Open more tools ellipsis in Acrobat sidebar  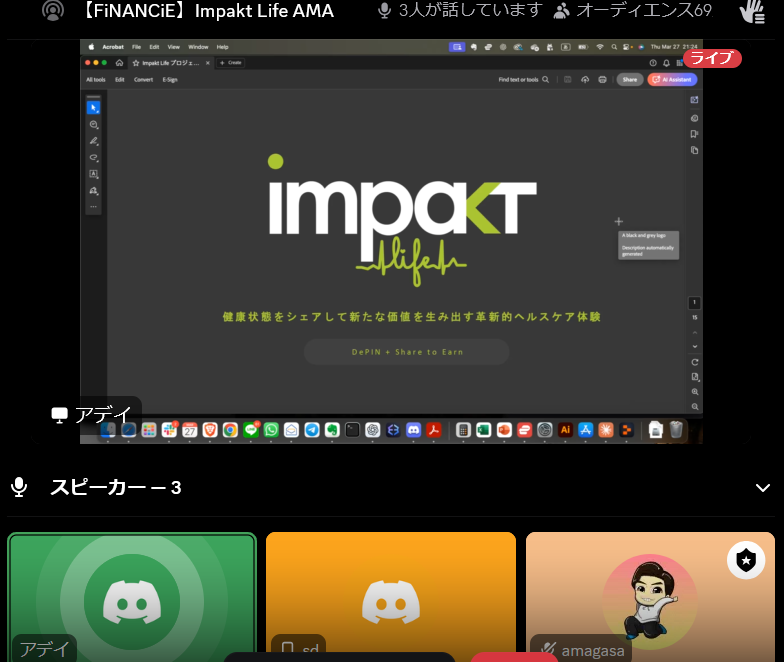click(94, 206)
